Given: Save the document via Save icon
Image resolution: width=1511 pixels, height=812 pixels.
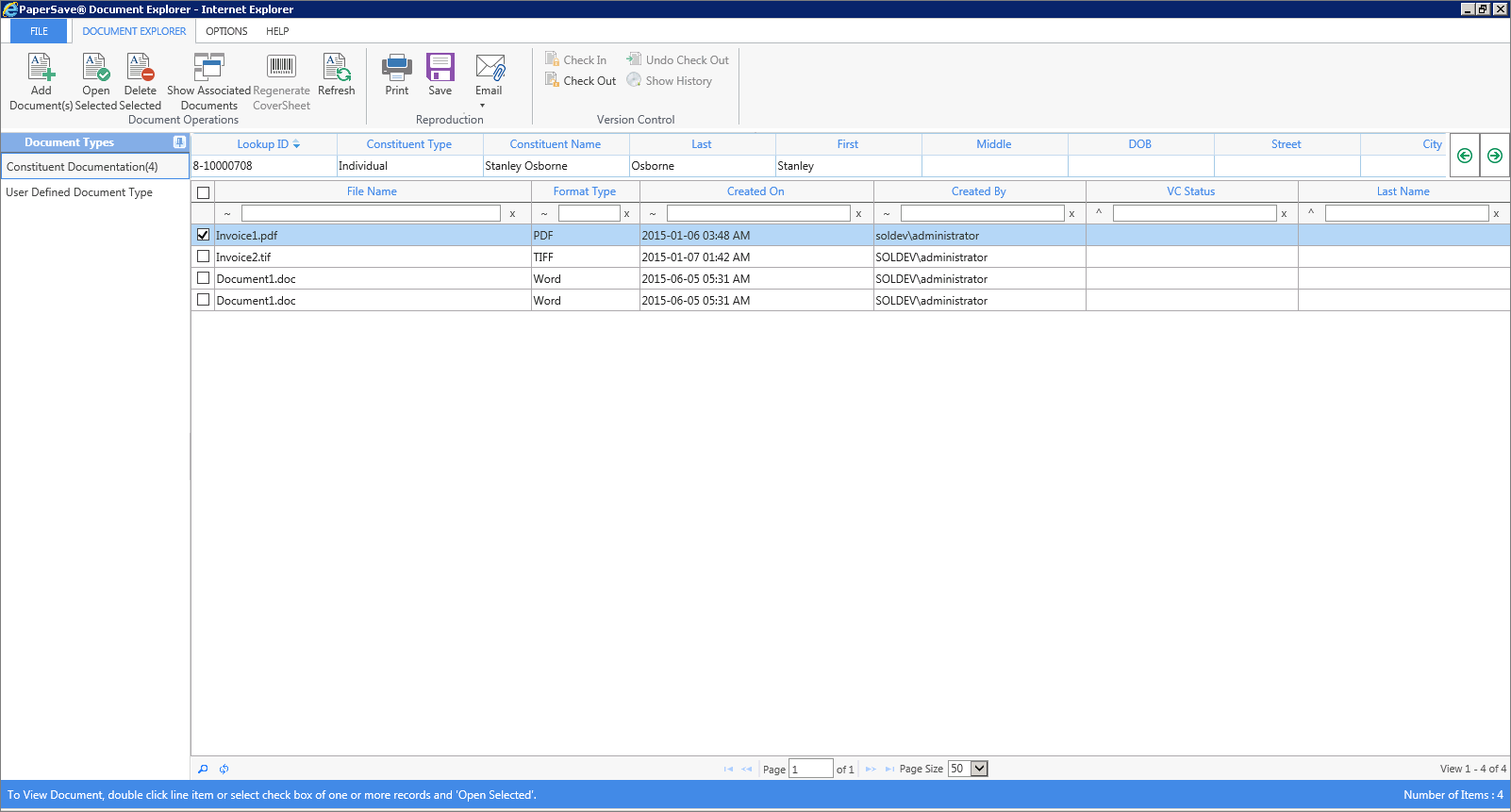Looking at the screenshot, I should pos(440,67).
